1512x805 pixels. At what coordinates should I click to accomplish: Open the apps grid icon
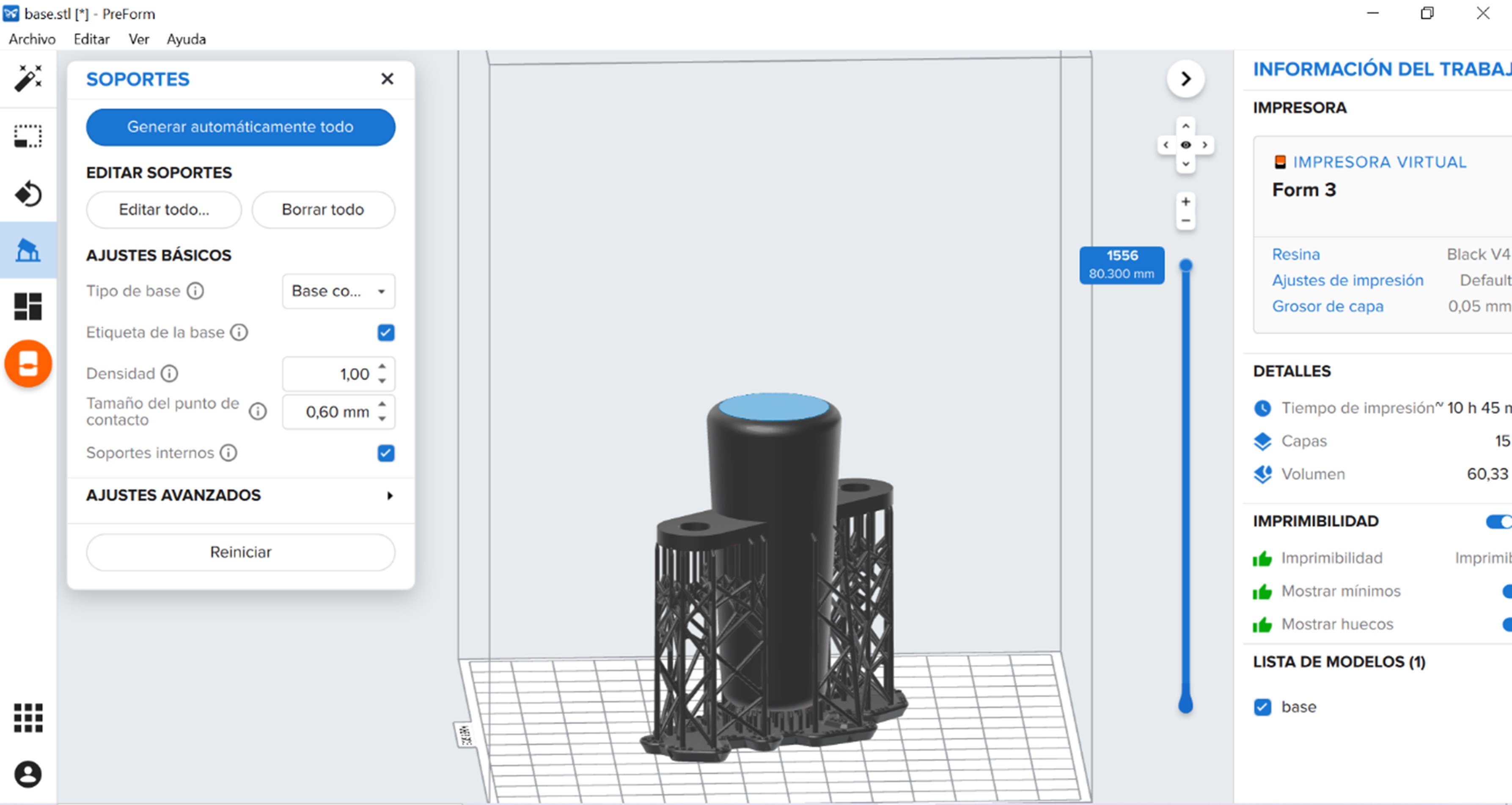(x=27, y=718)
